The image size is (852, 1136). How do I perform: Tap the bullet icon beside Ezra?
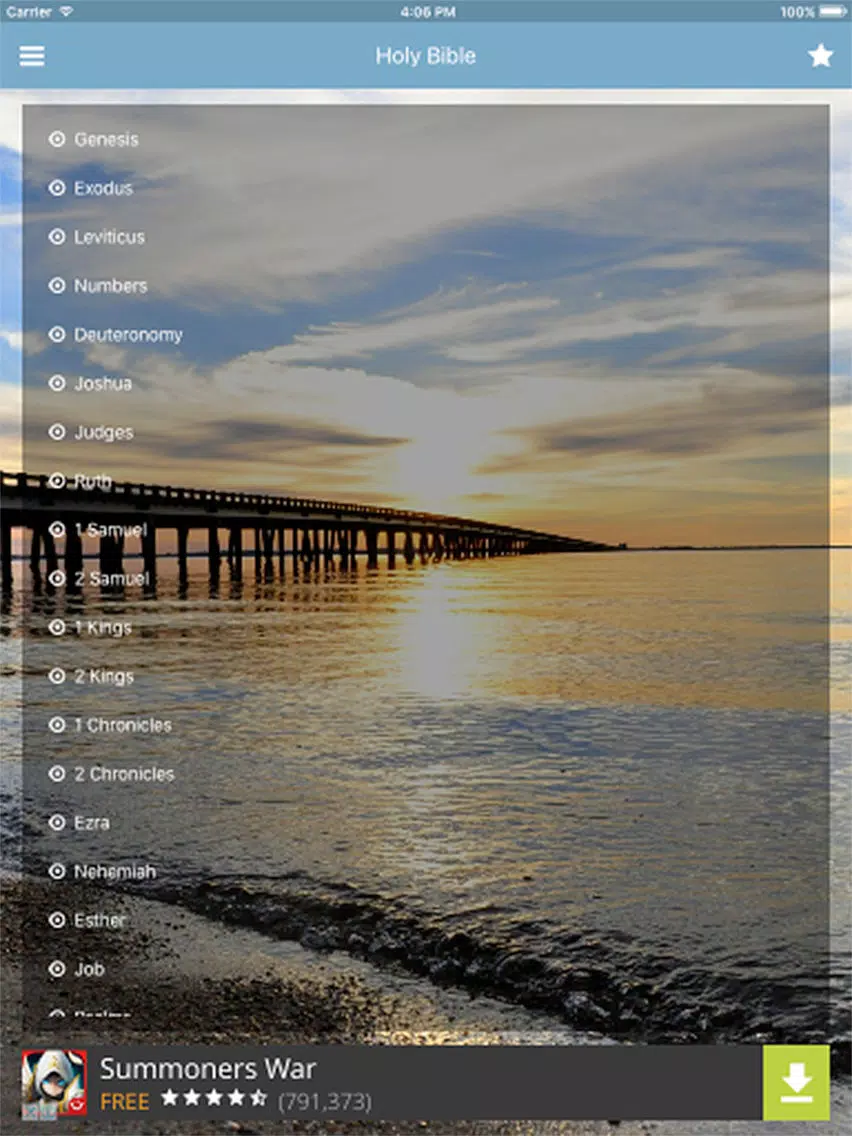(57, 822)
